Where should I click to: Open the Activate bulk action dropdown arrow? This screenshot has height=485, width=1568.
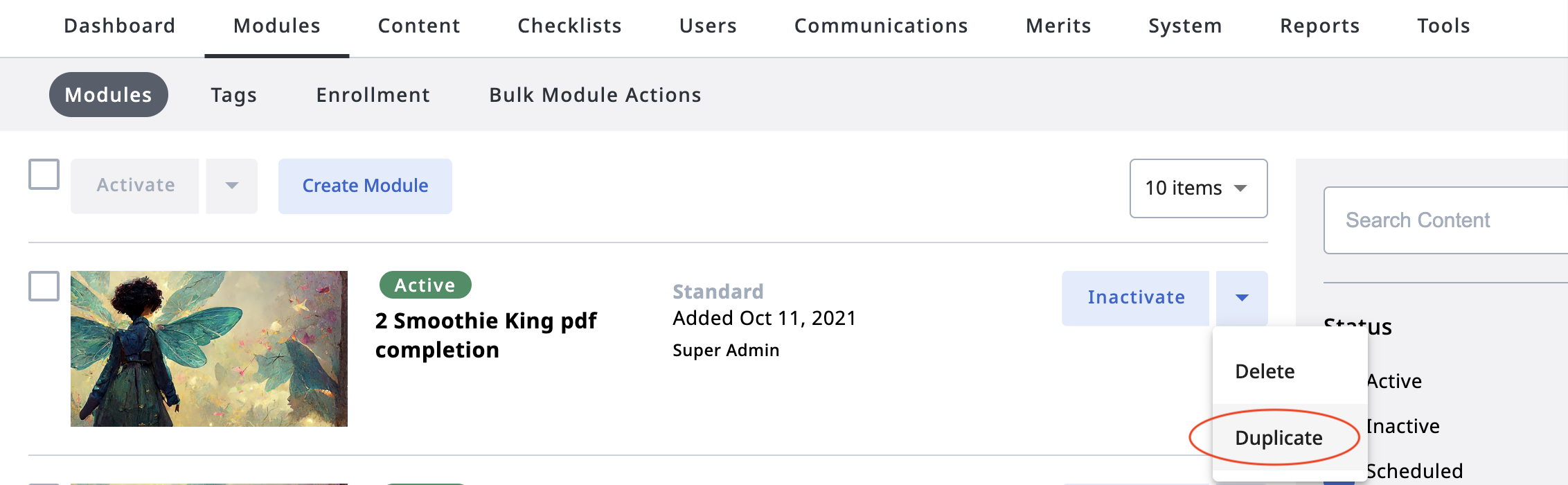click(x=232, y=186)
